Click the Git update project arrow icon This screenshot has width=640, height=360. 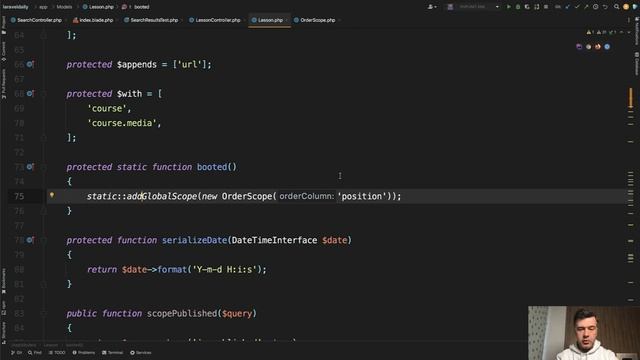click(x=567, y=7)
